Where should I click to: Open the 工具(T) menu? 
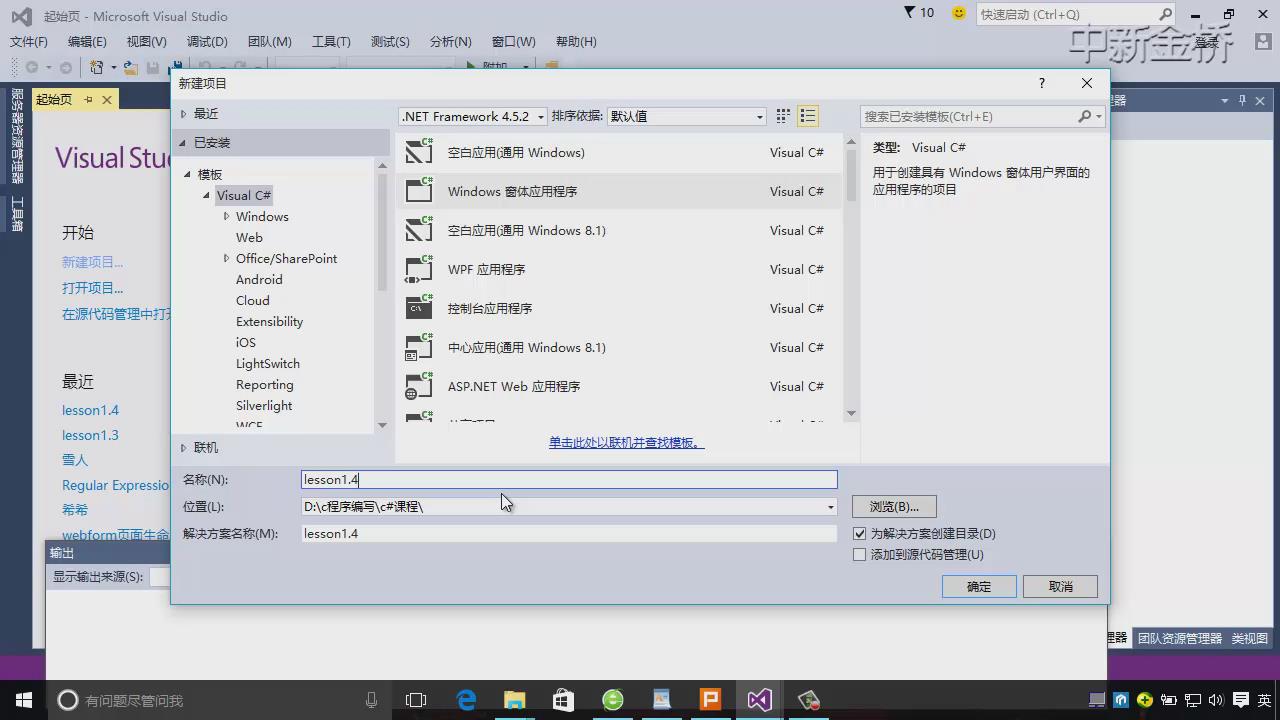click(x=331, y=41)
